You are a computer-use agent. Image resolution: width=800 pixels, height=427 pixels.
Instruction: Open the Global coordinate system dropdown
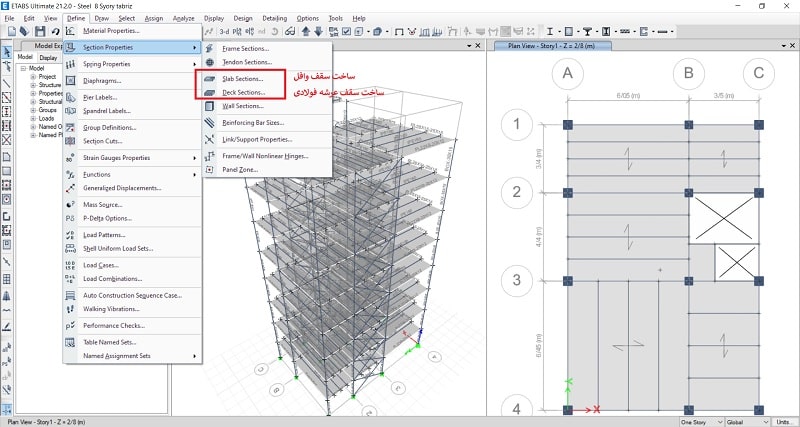pyautogui.click(x=748, y=421)
